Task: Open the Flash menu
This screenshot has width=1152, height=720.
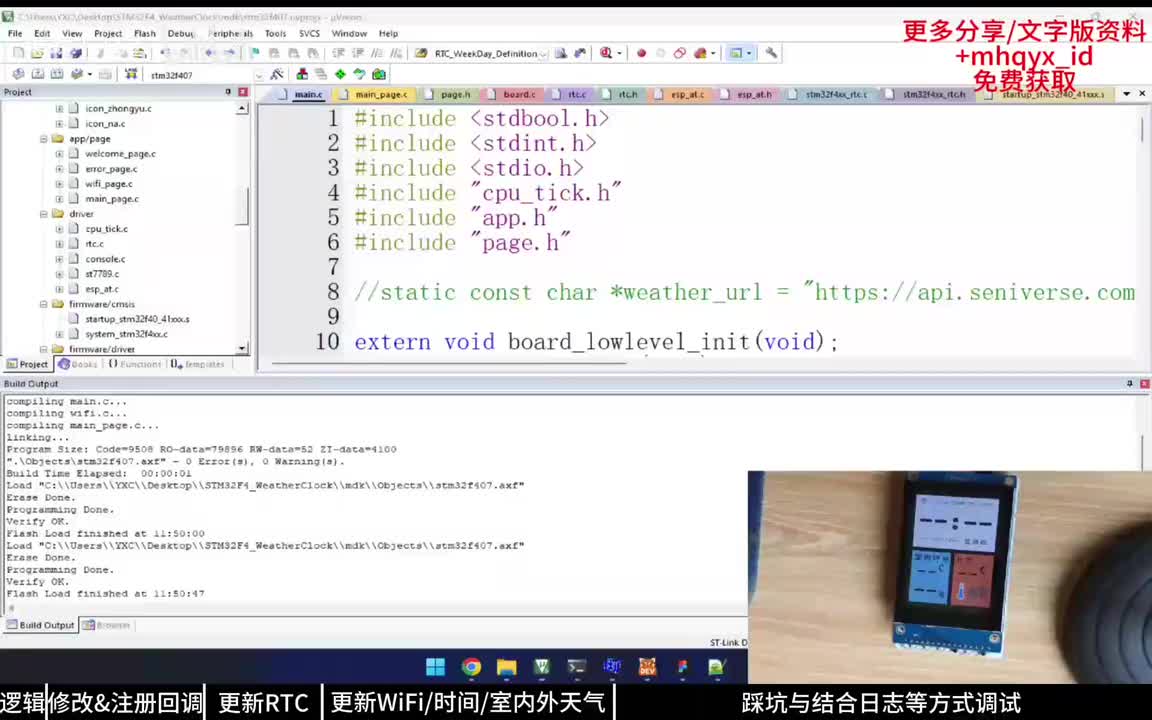Action: (x=145, y=34)
